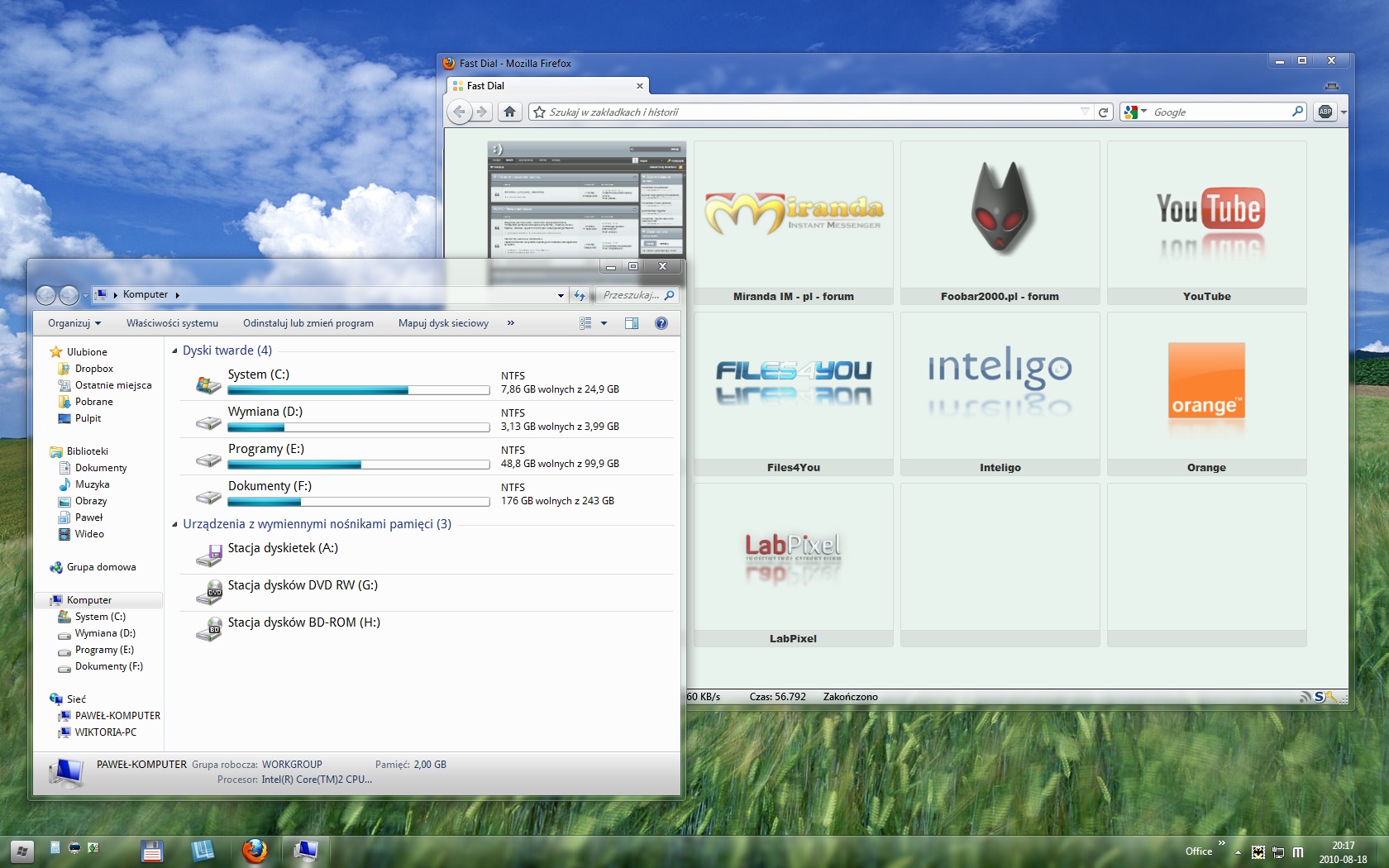
Task: Open Inteligo fast dial tile
Action: click(x=1000, y=394)
